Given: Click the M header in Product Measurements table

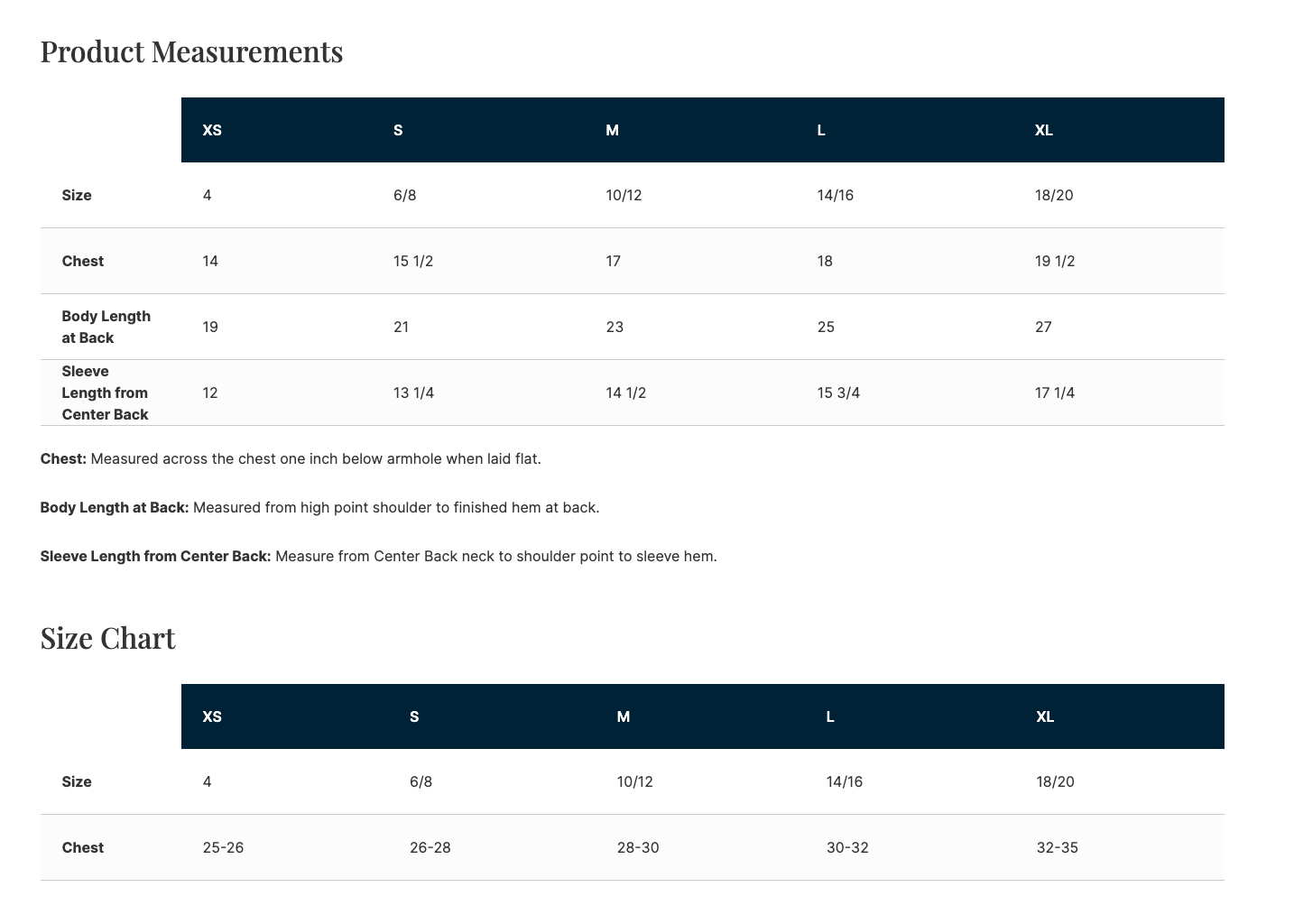Looking at the screenshot, I should click(612, 130).
